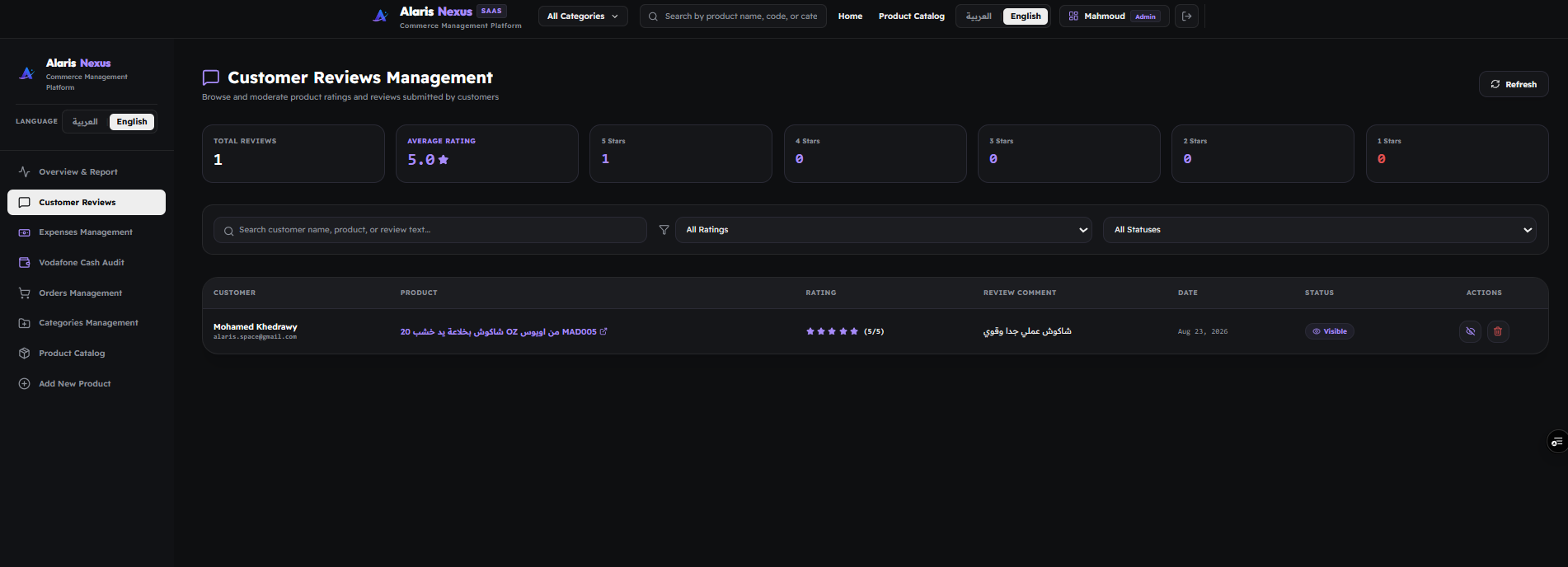Select English in top bar language toggle
This screenshot has width=1568, height=567.
[1026, 16]
